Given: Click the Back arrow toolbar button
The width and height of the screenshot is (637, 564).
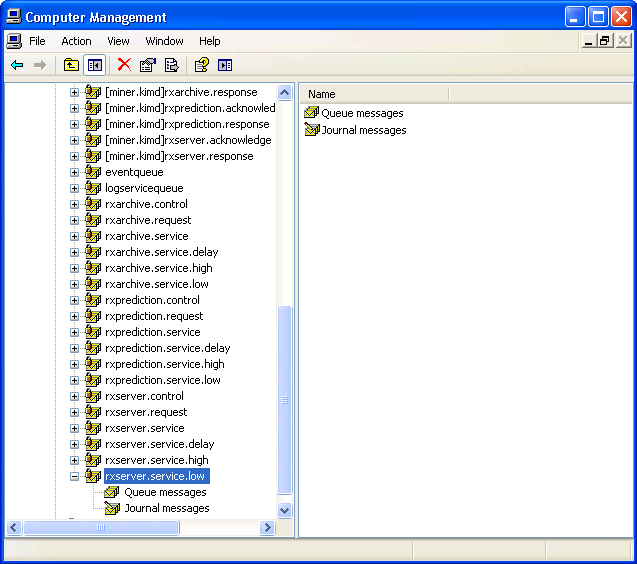Looking at the screenshot, I should (x=17, y=65).
